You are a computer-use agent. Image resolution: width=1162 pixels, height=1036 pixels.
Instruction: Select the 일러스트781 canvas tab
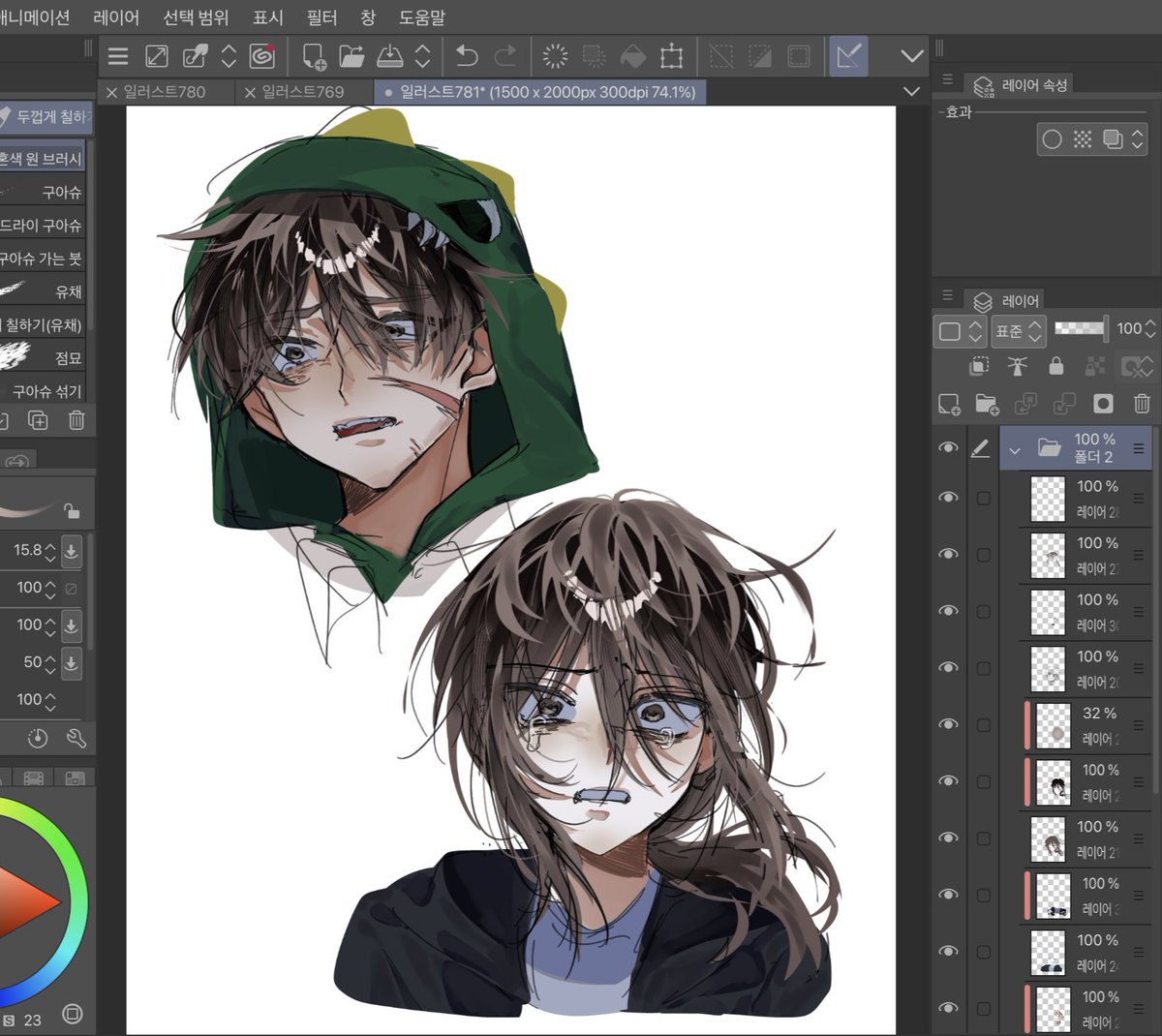pos(540,92)
